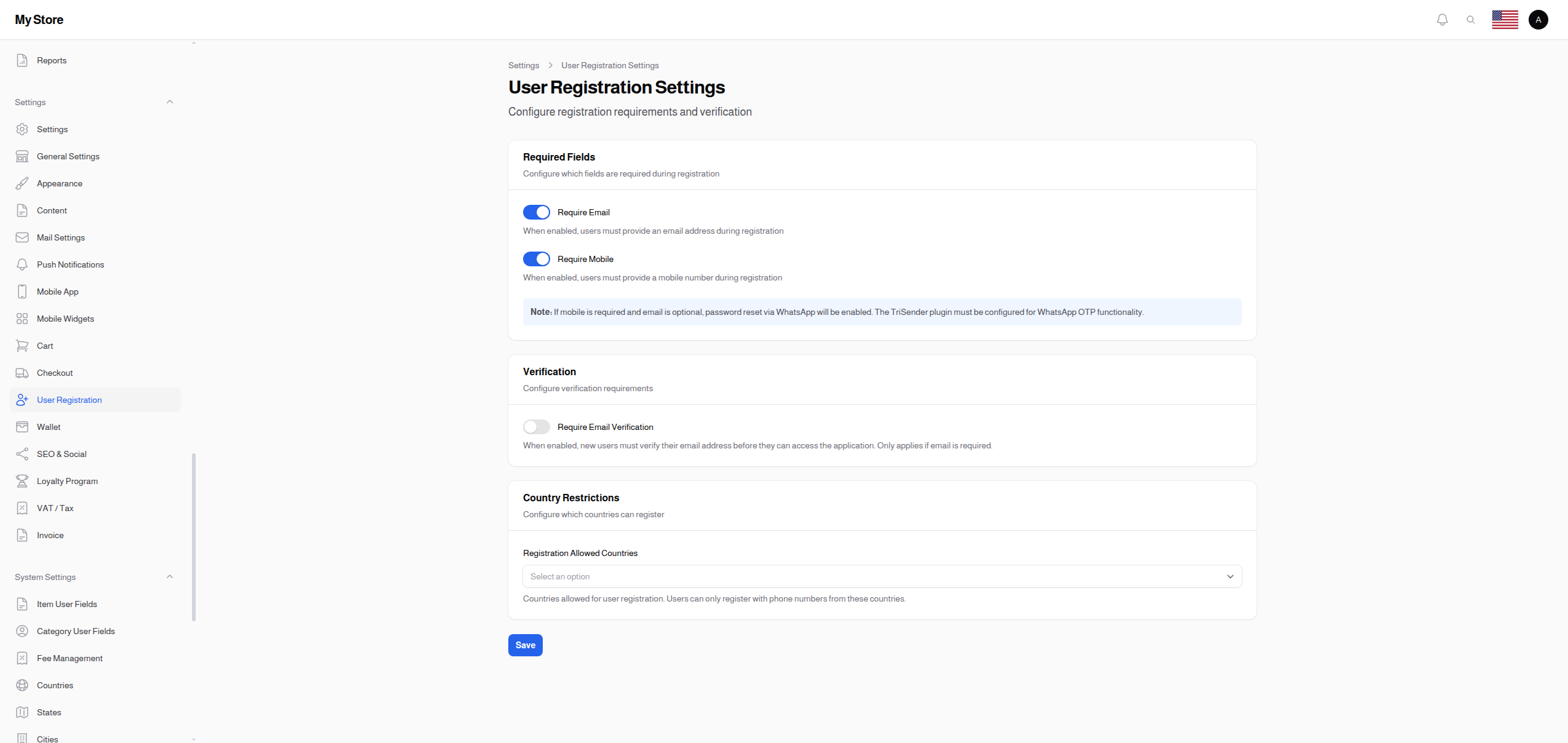The image size is (1568, 743).
Task: Open Loyalty Program settings
Action: [x=68, y=481]
